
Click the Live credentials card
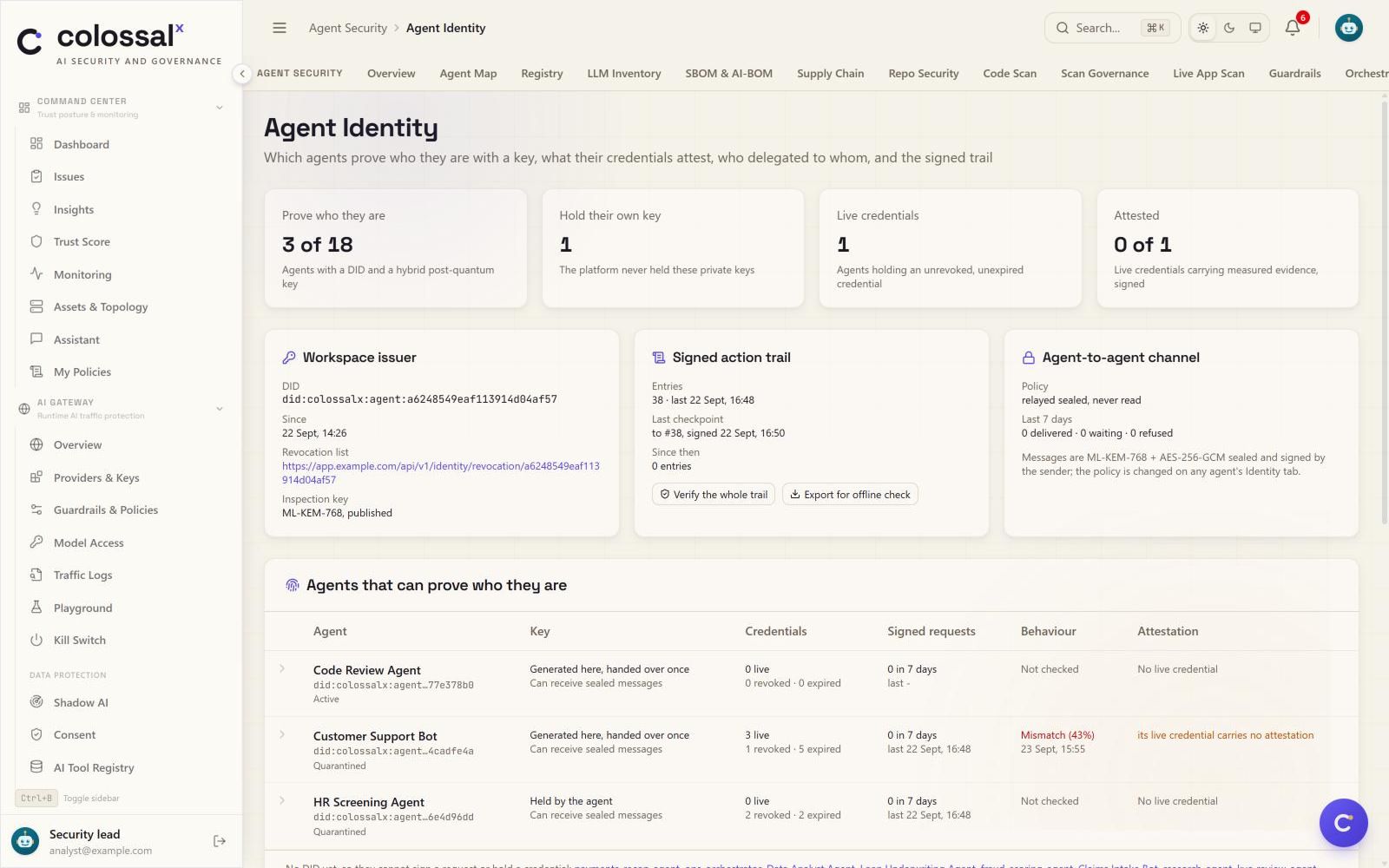tap(951, 248)
